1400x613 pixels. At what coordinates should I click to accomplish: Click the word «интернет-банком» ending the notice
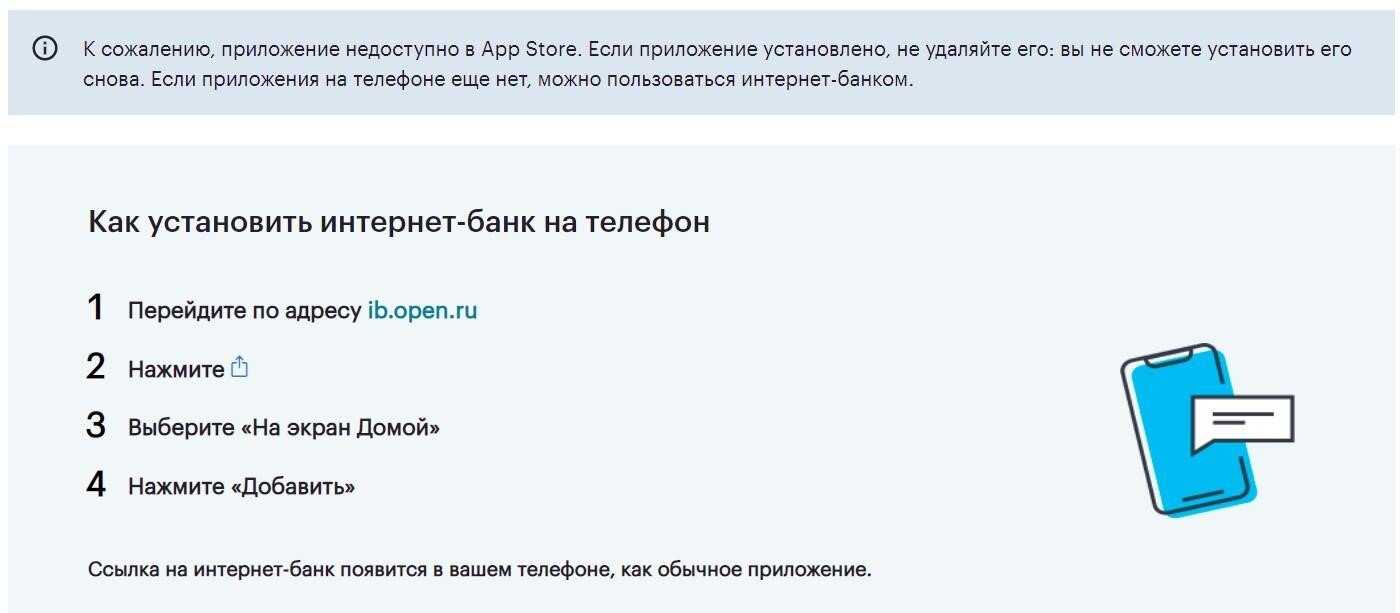point(827,79)
